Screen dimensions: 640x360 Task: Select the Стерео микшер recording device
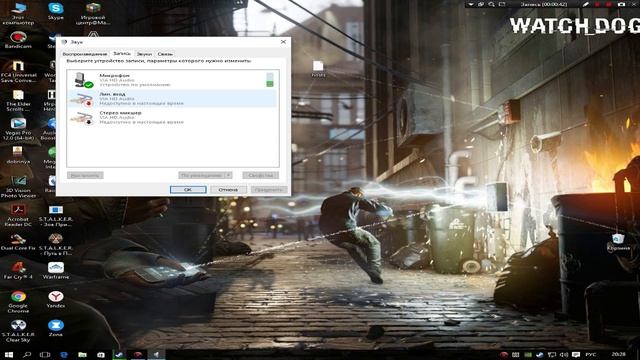click(x=172, y=118)
